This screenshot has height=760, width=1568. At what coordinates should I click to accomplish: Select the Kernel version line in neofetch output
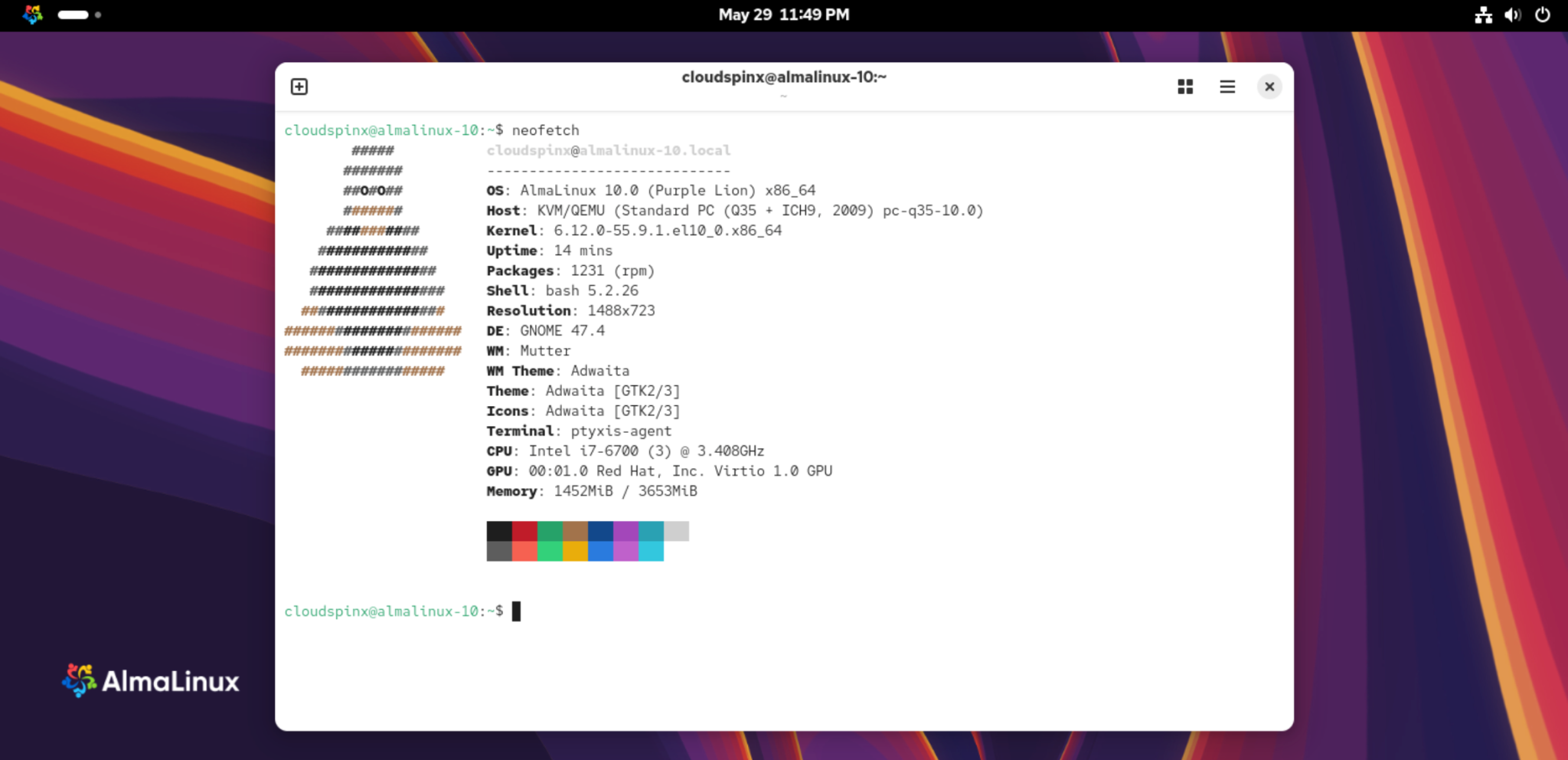point(633,230)
